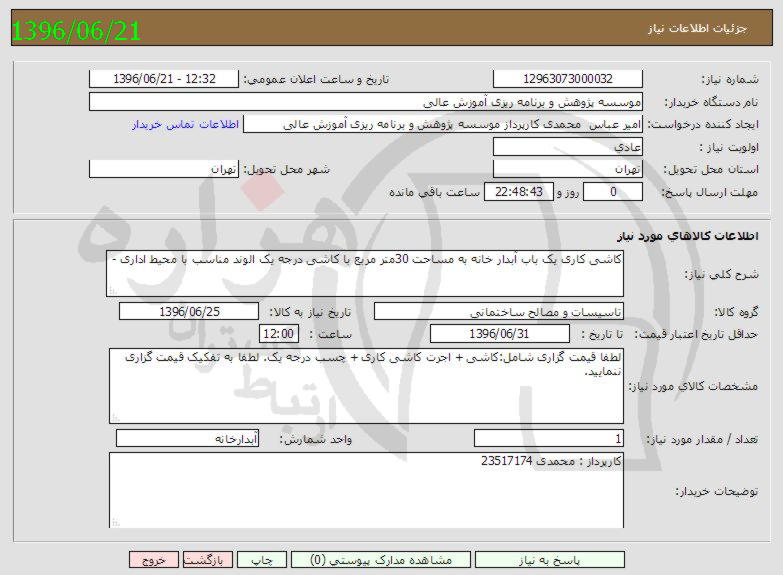This screenshot has height=575, width=783.
Task: Click the بازگشت back button
Action: click(207, 560)
